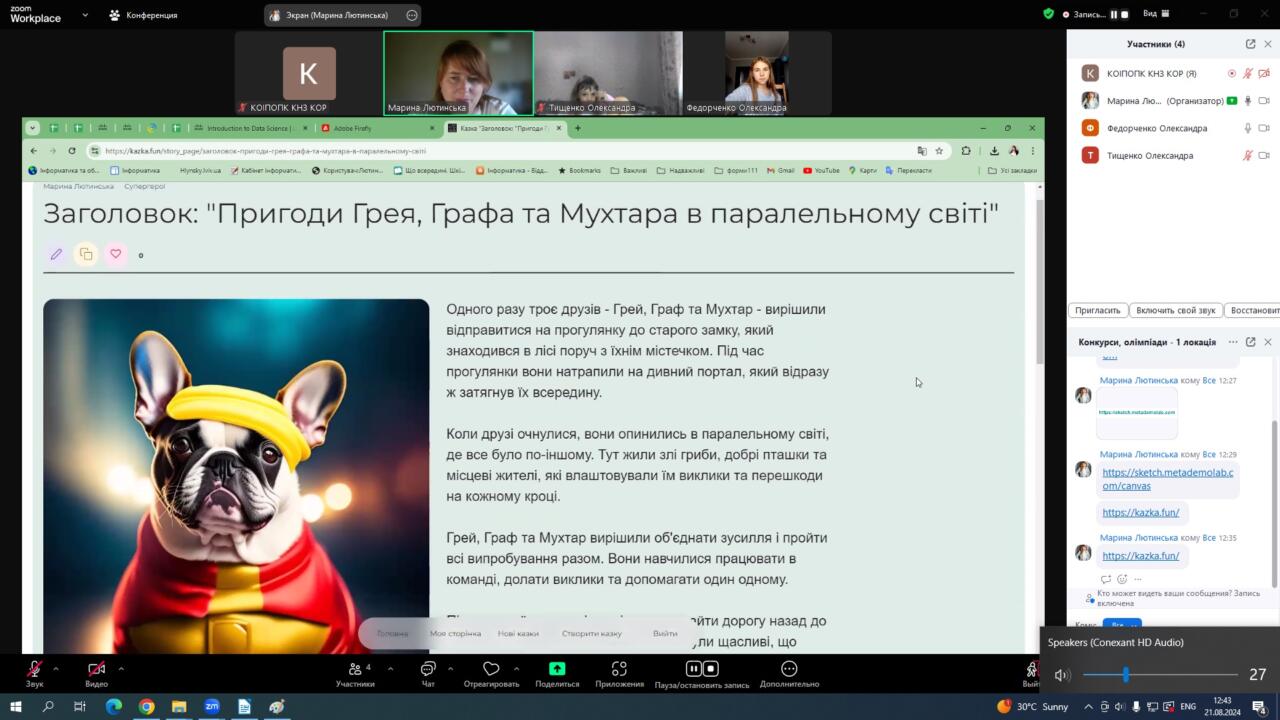Mute speakers via volume overlay icon
The image size is (1280, 720).
[x=1062, y=675]
